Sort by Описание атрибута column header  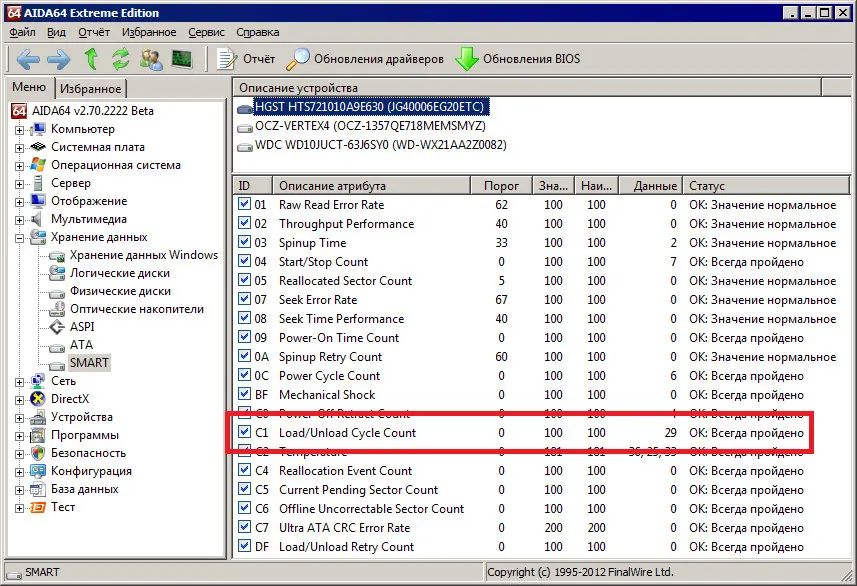(x=372, y=186)
